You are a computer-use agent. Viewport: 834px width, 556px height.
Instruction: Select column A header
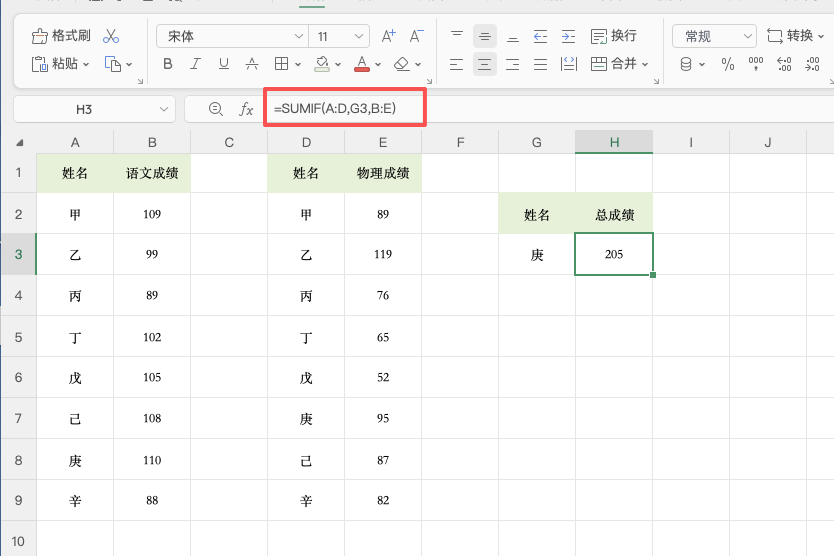75,142
